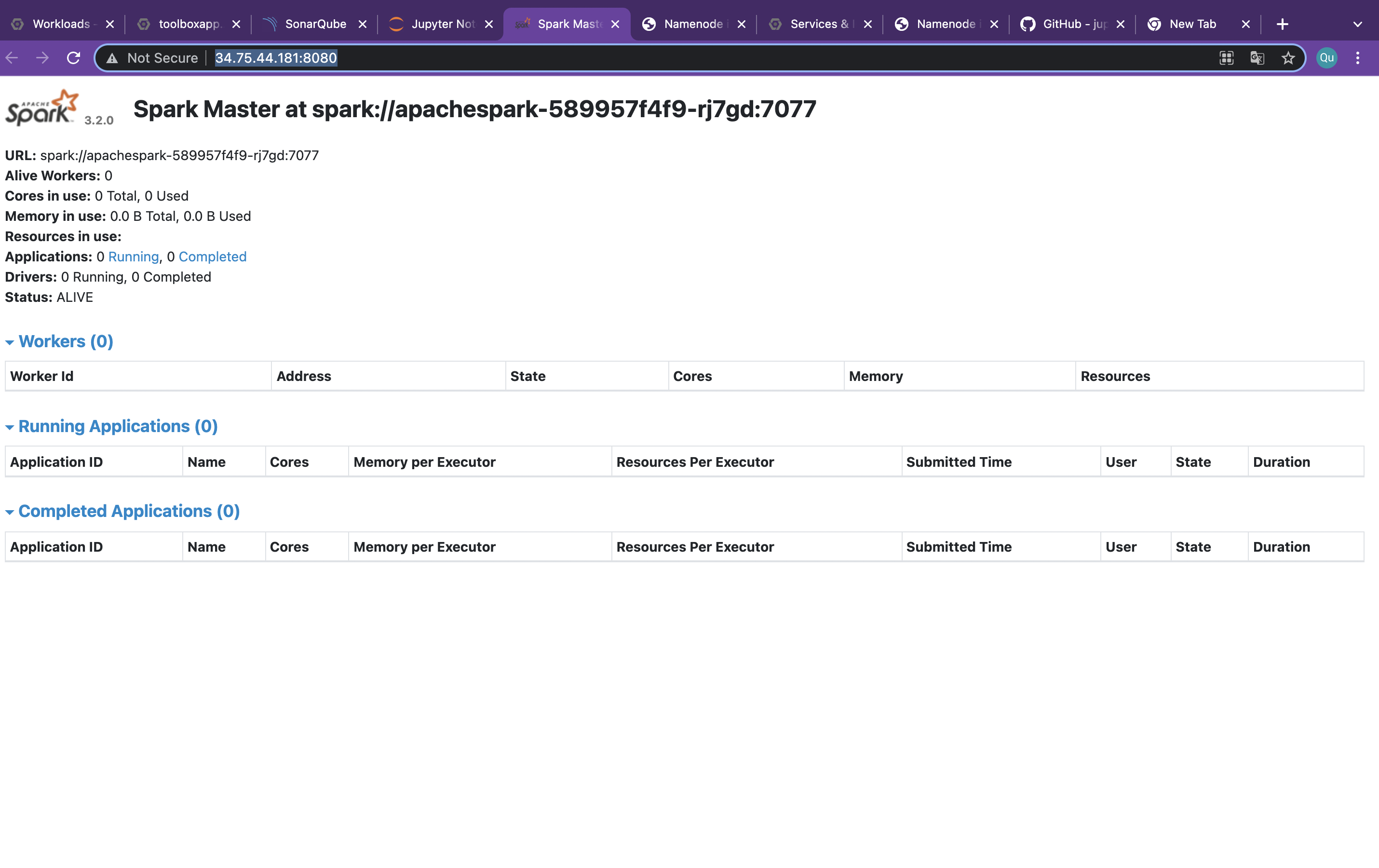The height and width of the screenshot is (868, 1379).
Task: Switch to the Jupyter Notebook tab
Action: tap(441, 24)
